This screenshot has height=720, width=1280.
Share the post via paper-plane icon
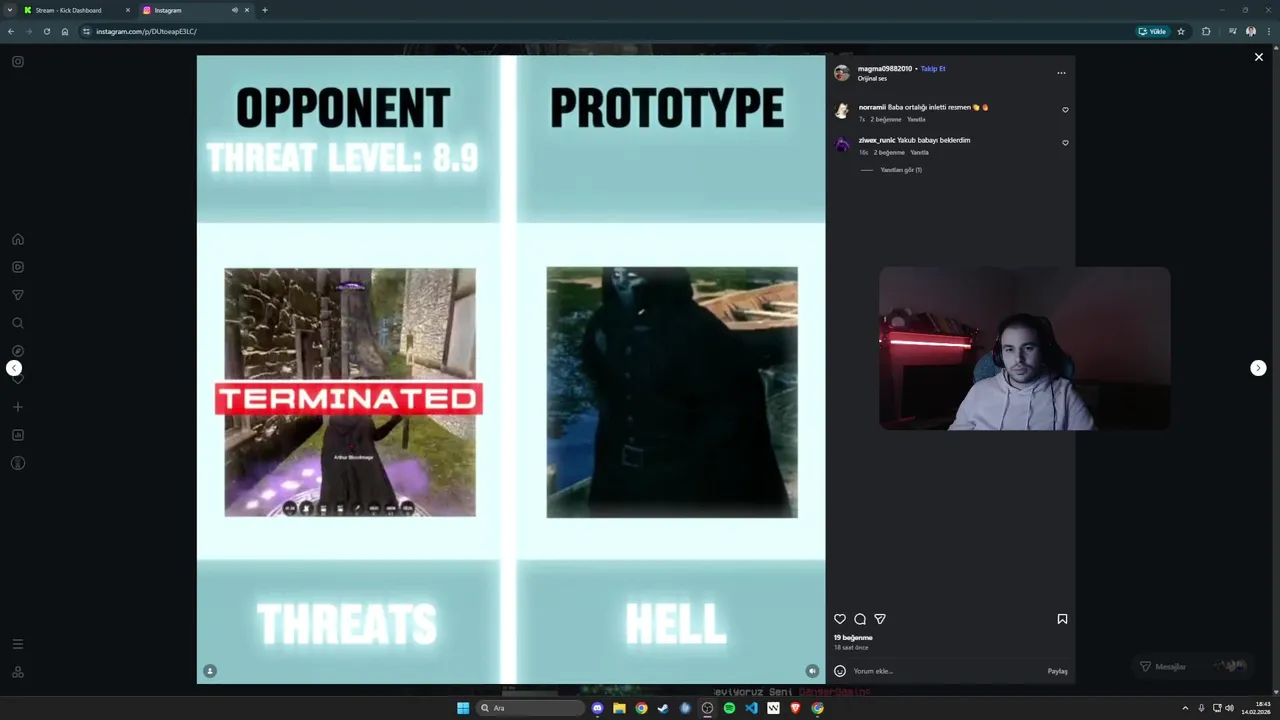(880, 619)
